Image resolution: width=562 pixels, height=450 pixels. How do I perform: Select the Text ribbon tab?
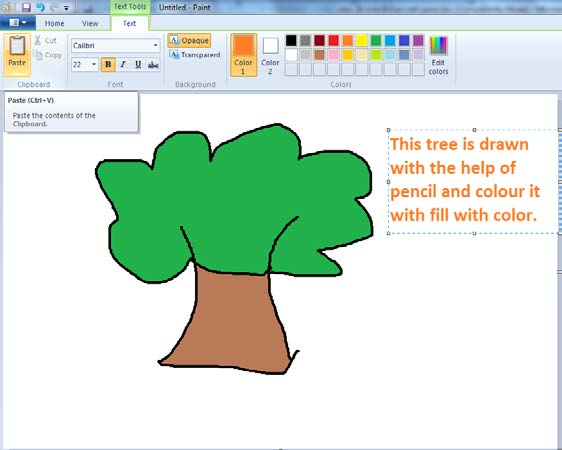tap(129, 23)
